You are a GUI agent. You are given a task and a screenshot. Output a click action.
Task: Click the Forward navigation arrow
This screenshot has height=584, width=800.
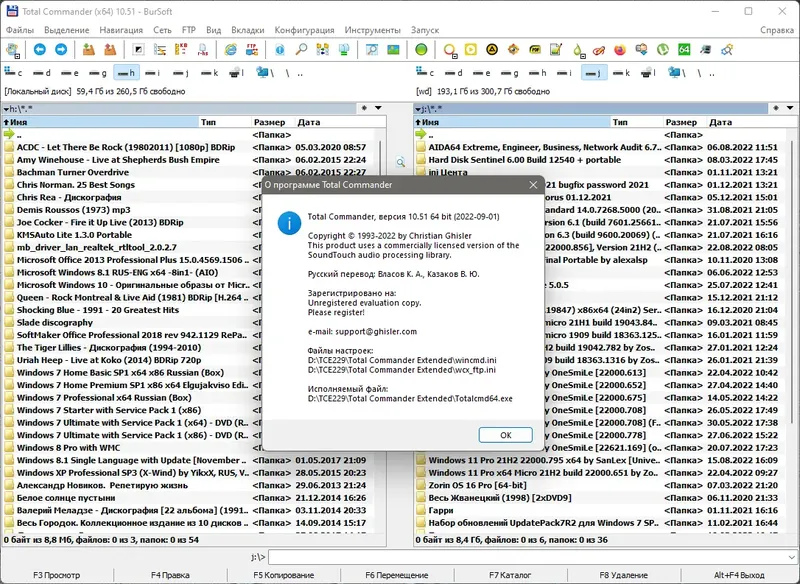tap(62, 50)
